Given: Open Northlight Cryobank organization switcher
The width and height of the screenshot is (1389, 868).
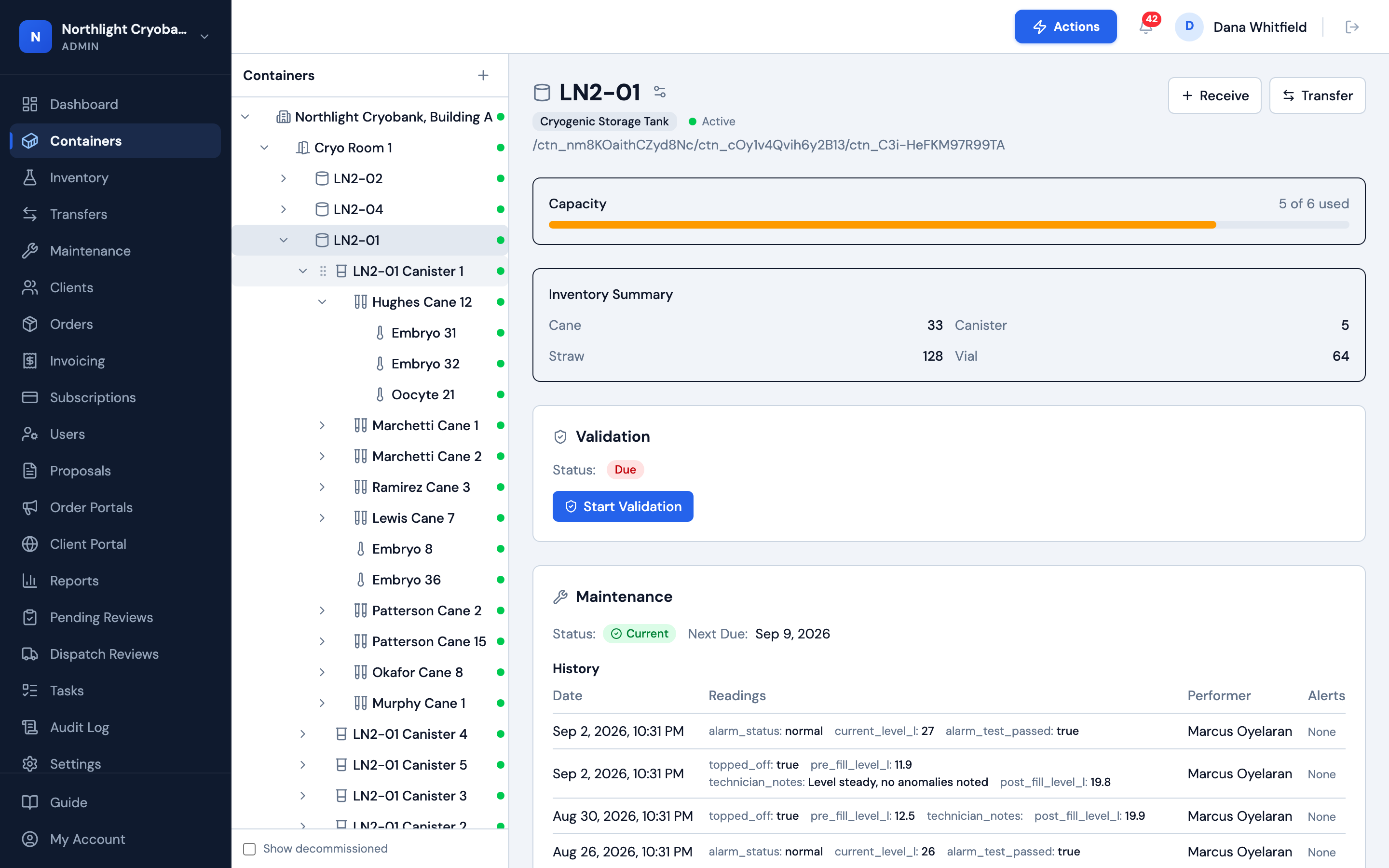Looking at the screenshot, I should point(115,37).
